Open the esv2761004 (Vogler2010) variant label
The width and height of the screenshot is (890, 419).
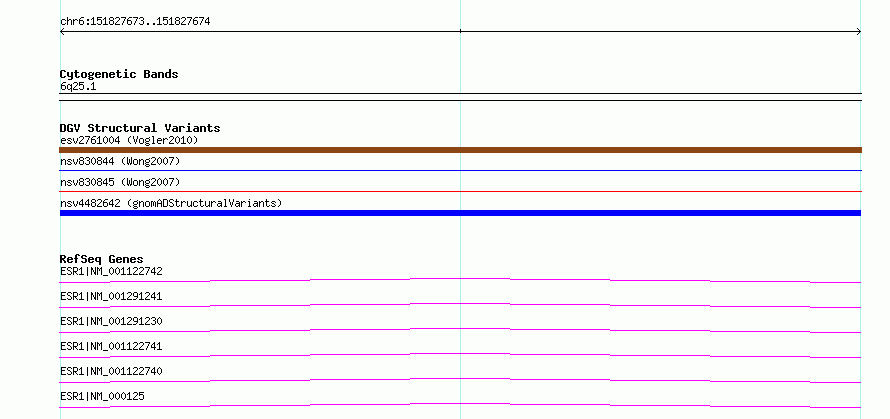129,140
